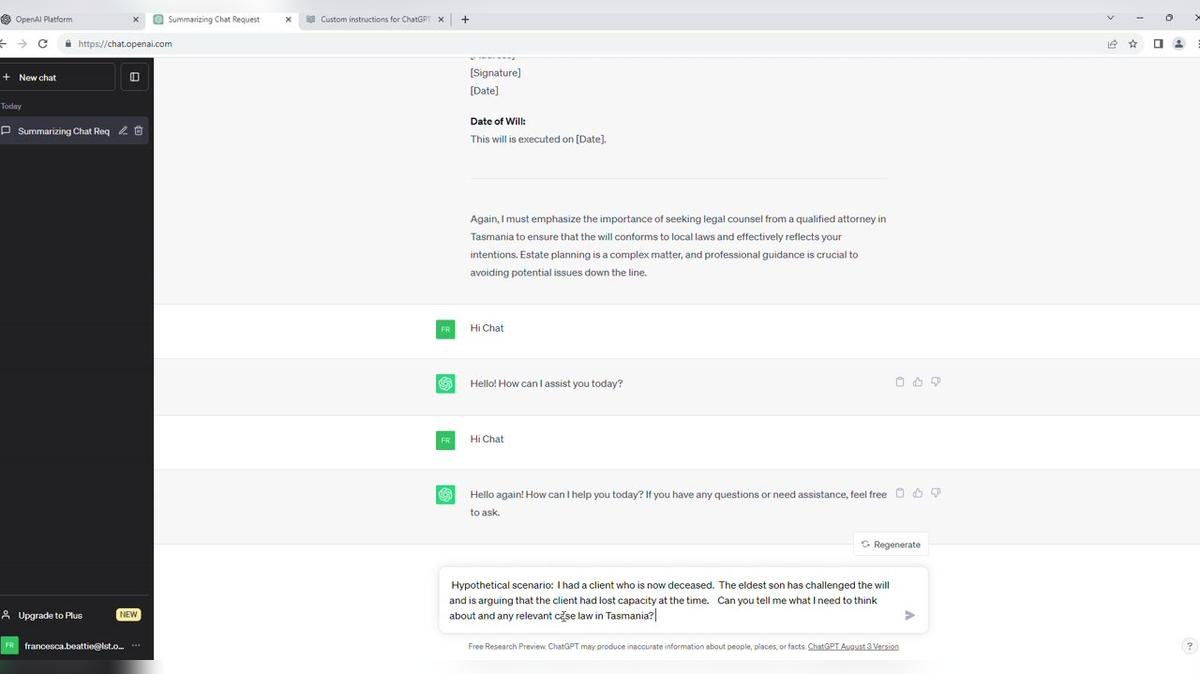Click the ChatGPT logo beside 'Hello again!'
The height and width of the screenshot is (674, 1200).
445,495
